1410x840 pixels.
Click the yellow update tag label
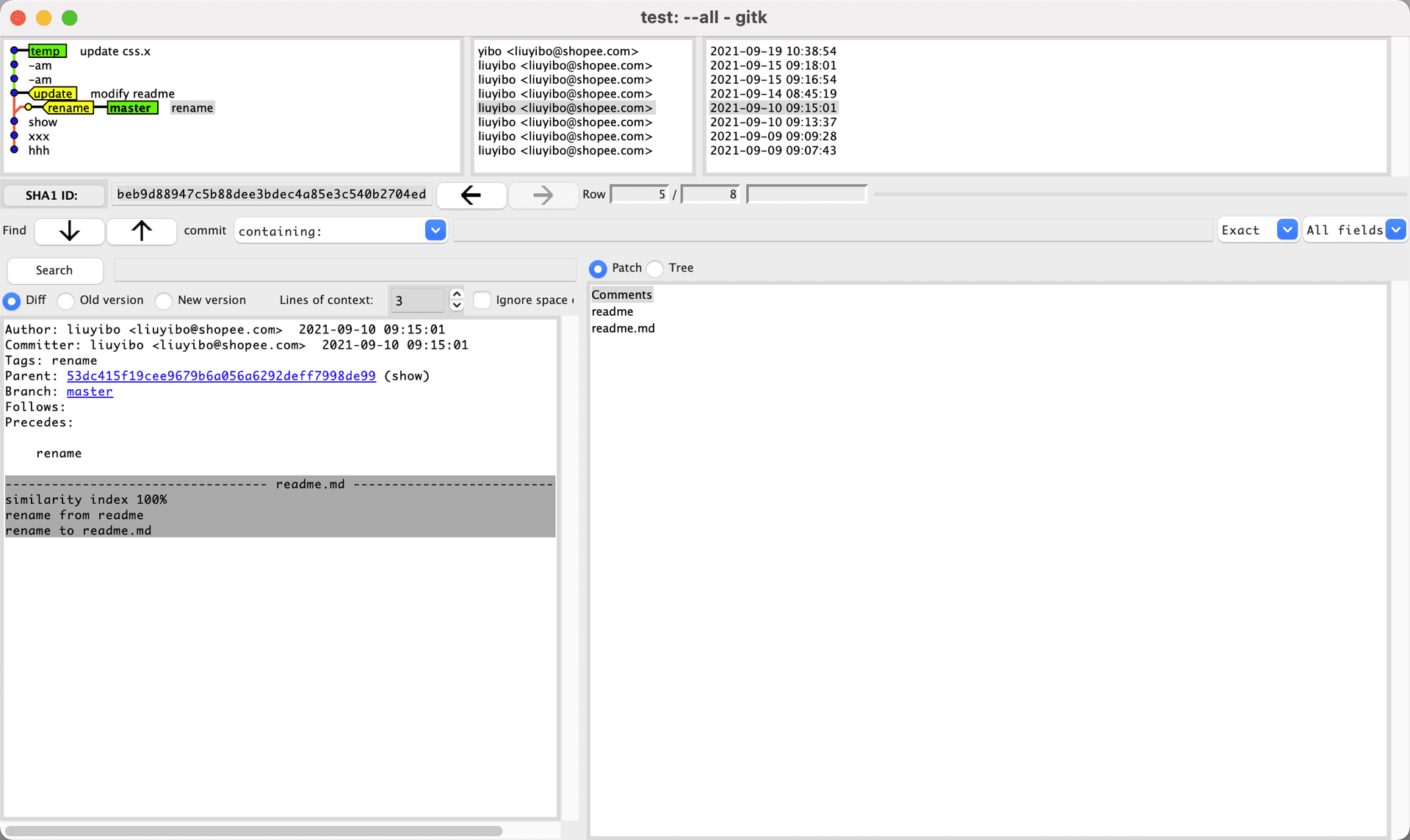tap(54, 94)
